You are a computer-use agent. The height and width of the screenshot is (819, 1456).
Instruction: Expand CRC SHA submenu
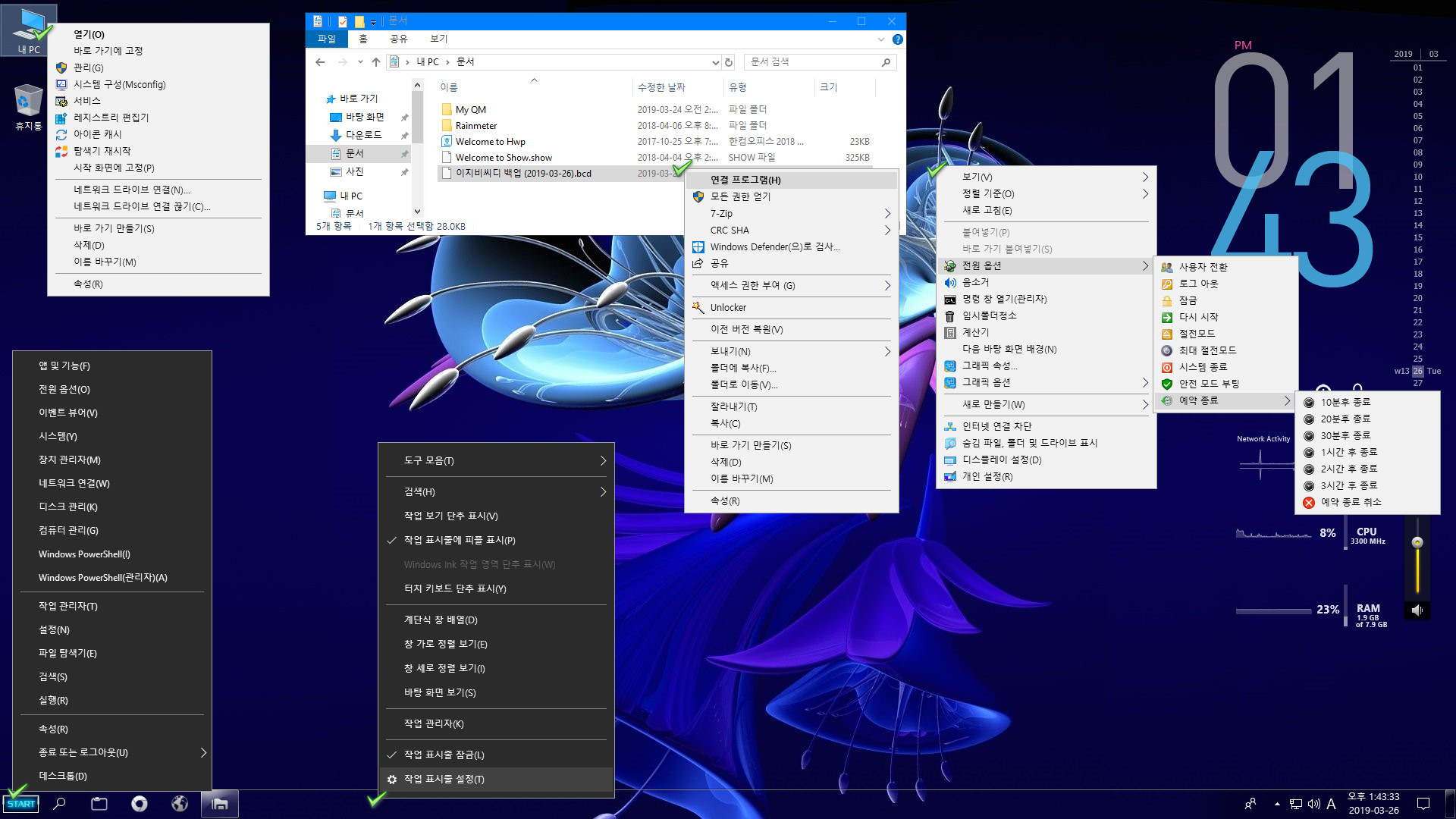791,230
